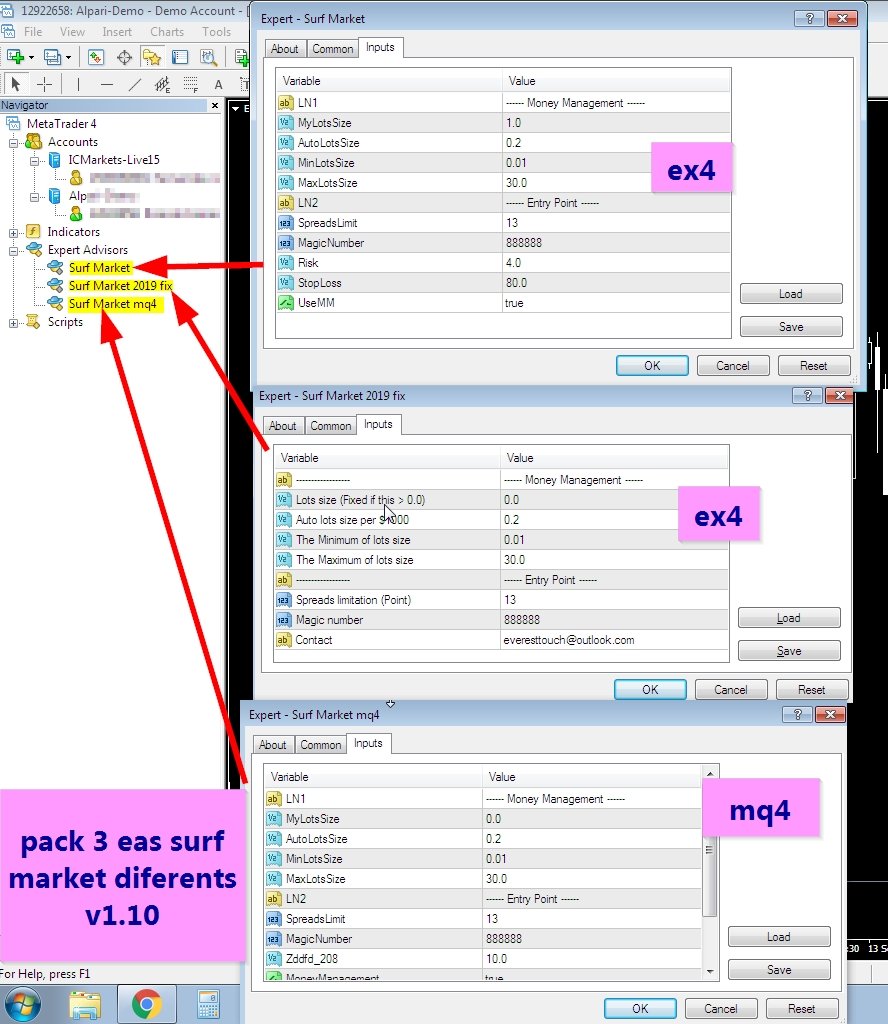Select the Crosshair tool
This screenshot has height=1024, width=888.
[45, 85]
